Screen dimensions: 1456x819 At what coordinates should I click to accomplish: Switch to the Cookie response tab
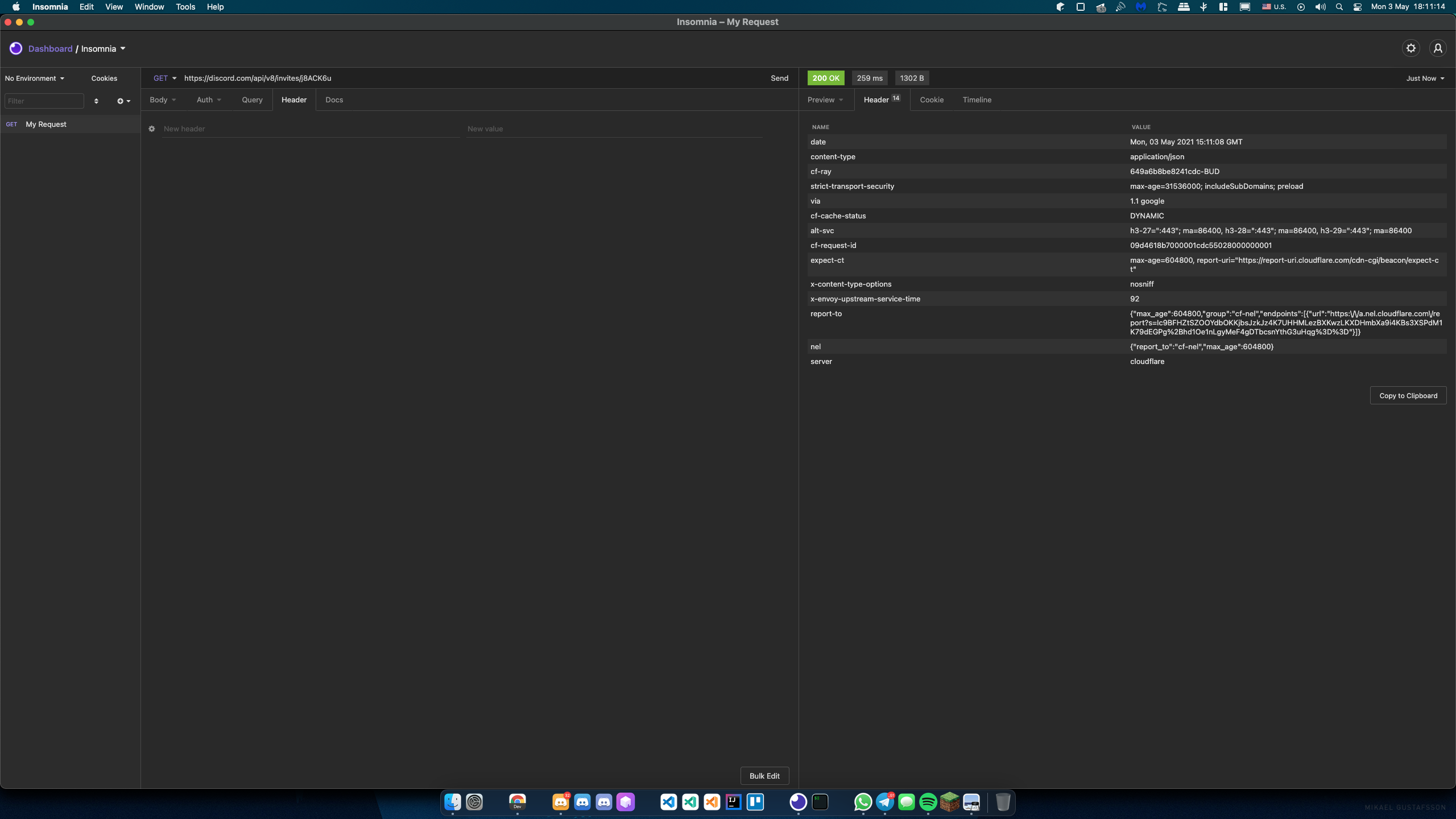point(933,100)
